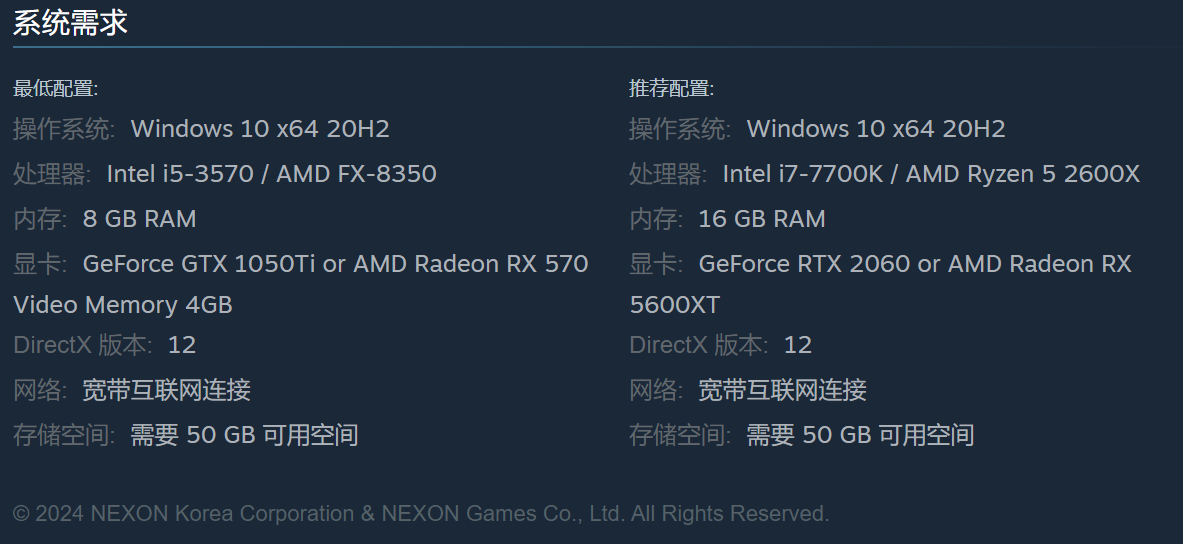
Task: Click the Intel i5-3570 / AMD FX-8350 text
Action: point(271,174)
